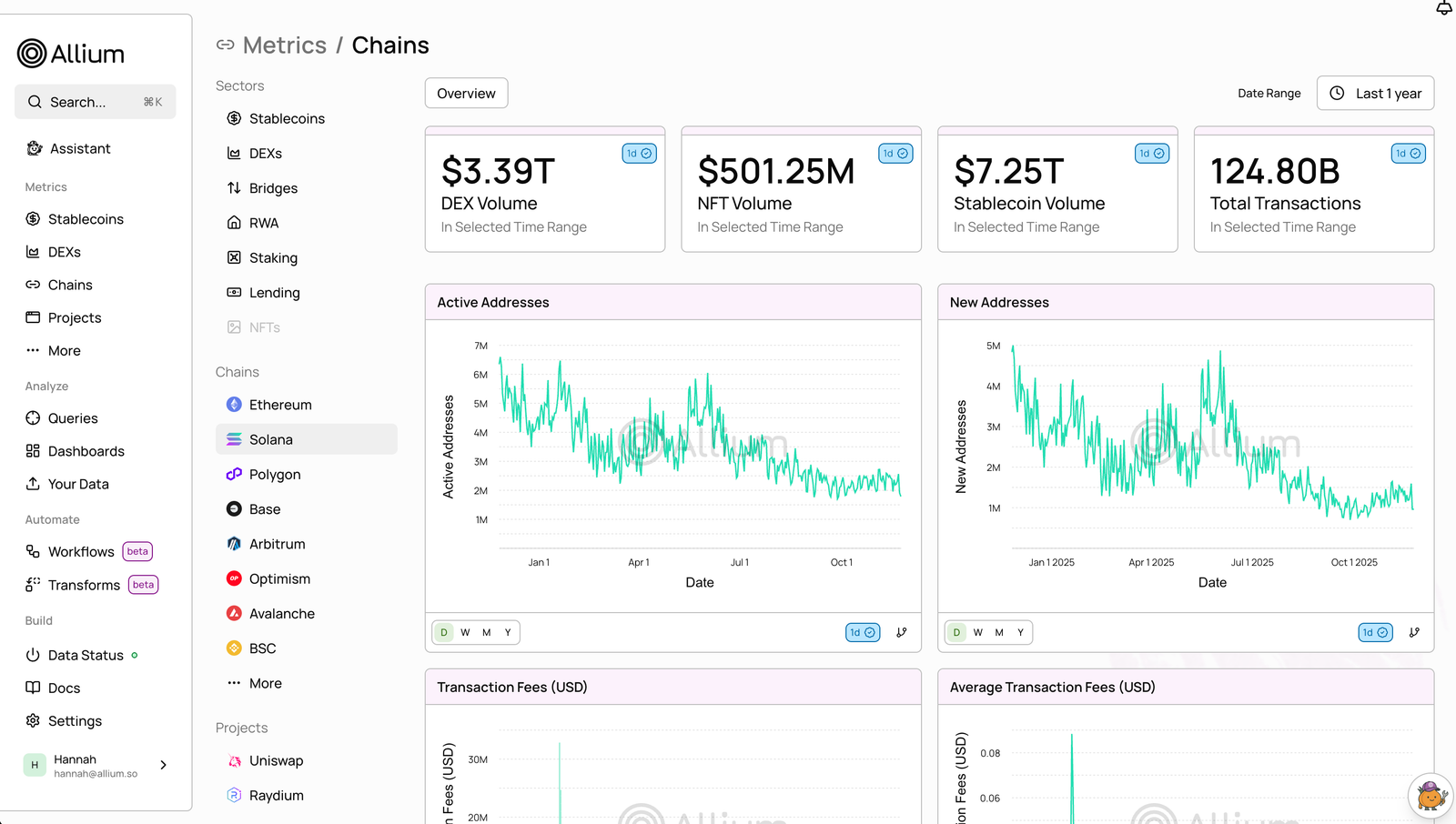Click the link icon beside Metrics breadcrumb
The height and width of the screenshot is (824, 1456).
click(225, 45)
